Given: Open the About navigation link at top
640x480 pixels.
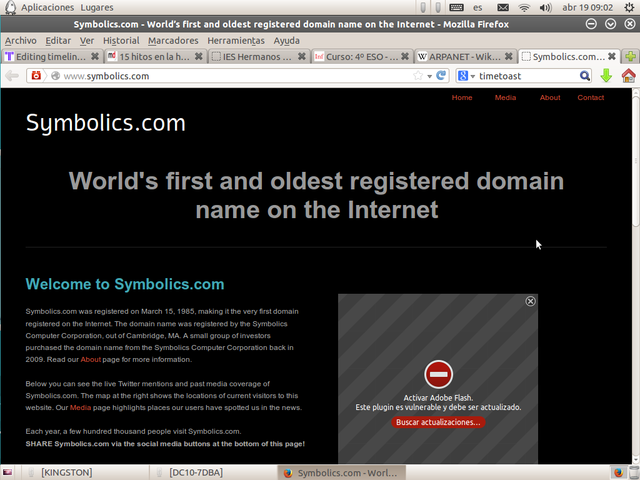Looking at the screenshot, I should point(550,98).
